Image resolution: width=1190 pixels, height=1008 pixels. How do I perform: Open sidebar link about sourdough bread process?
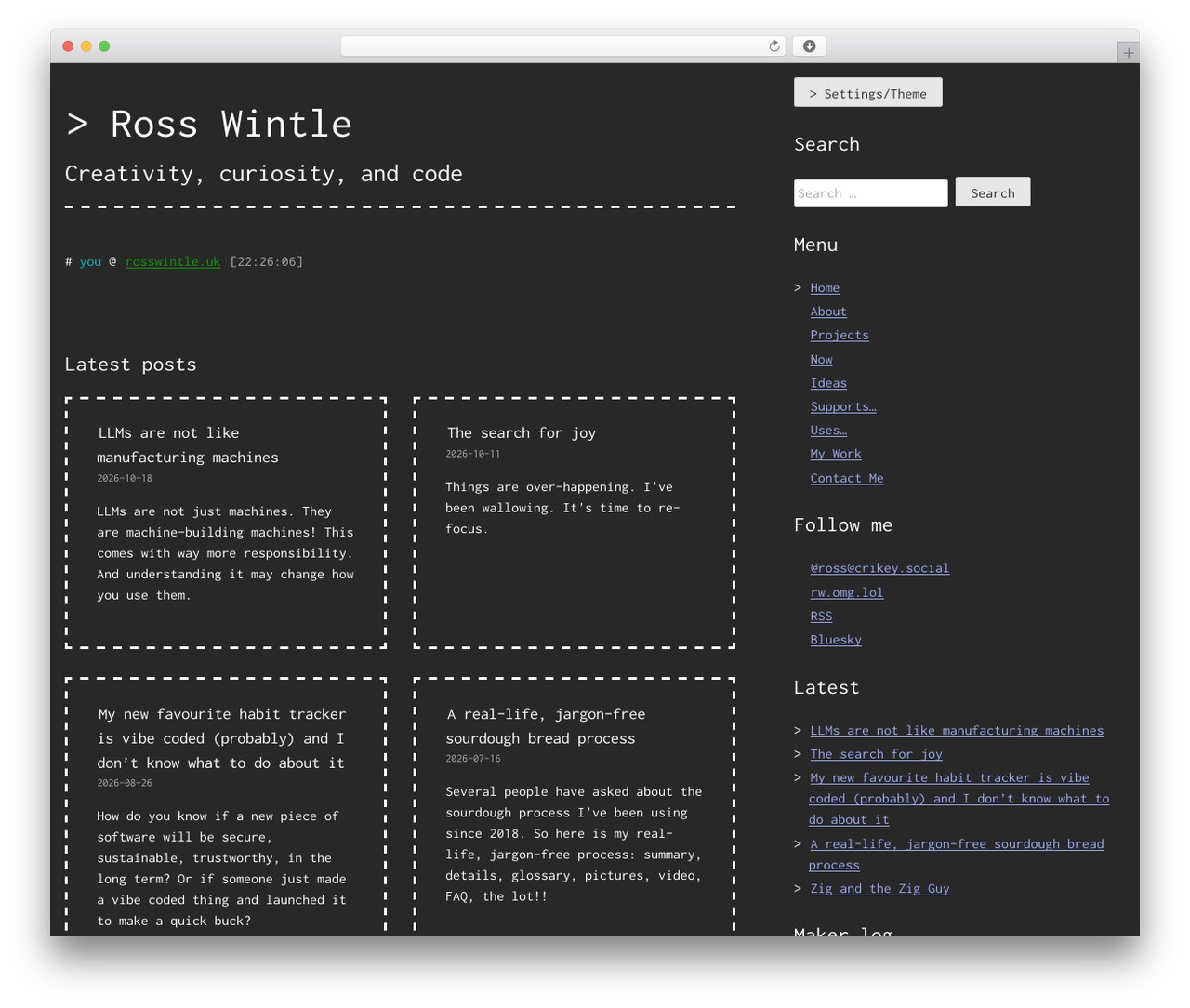click(957, 855)
